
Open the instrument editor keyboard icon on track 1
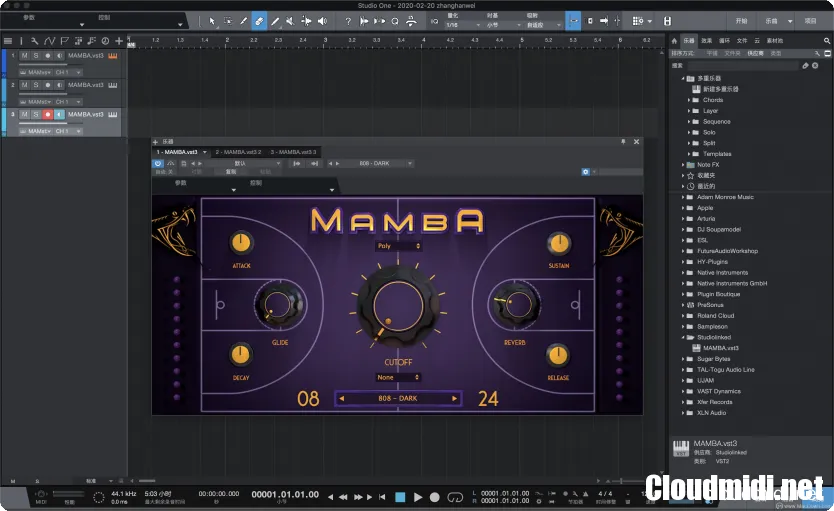(x=112, y=56)
